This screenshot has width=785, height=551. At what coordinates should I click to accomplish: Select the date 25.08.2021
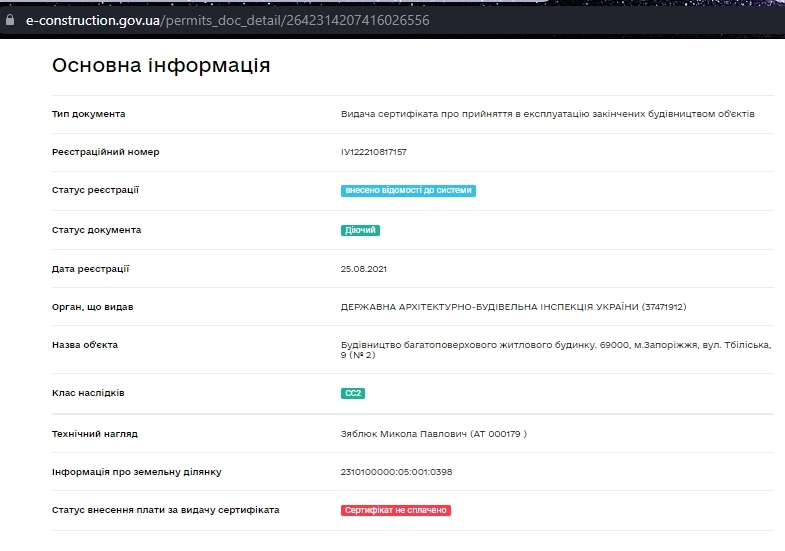point(363,269)
